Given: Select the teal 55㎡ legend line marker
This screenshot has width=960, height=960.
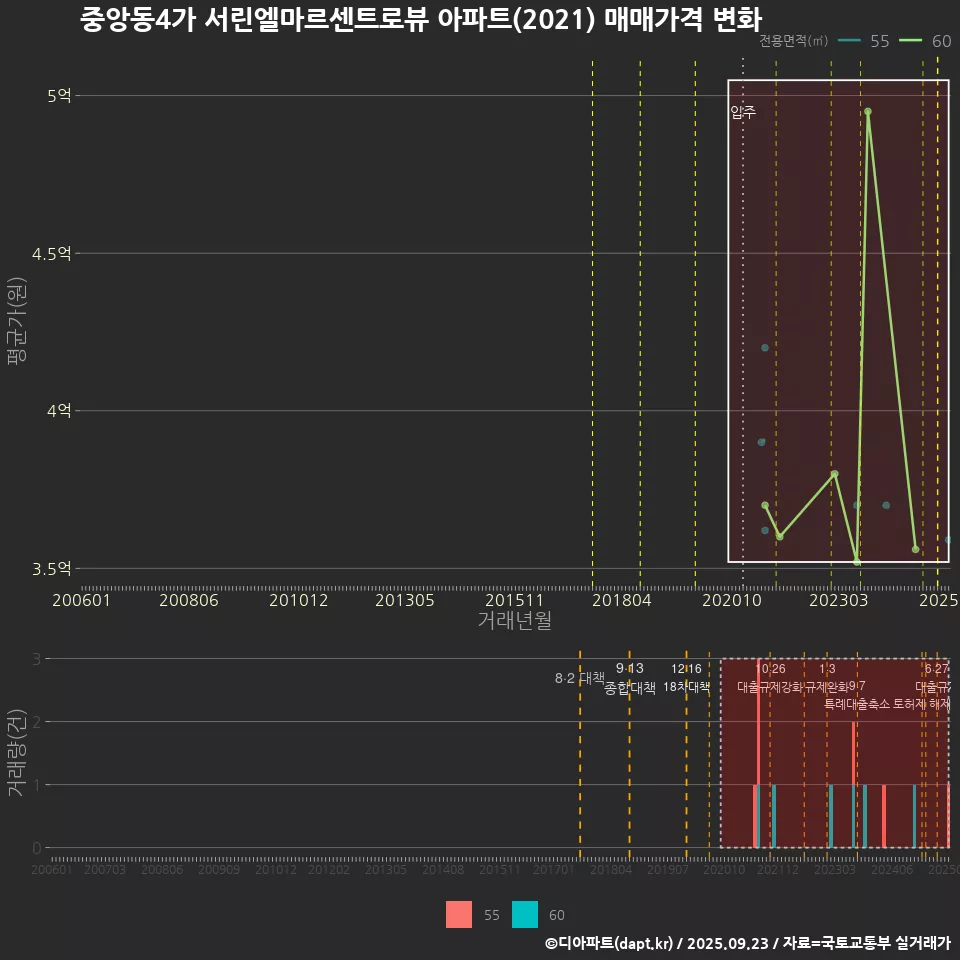Looking at the screenshot, I should pos(851,41).
